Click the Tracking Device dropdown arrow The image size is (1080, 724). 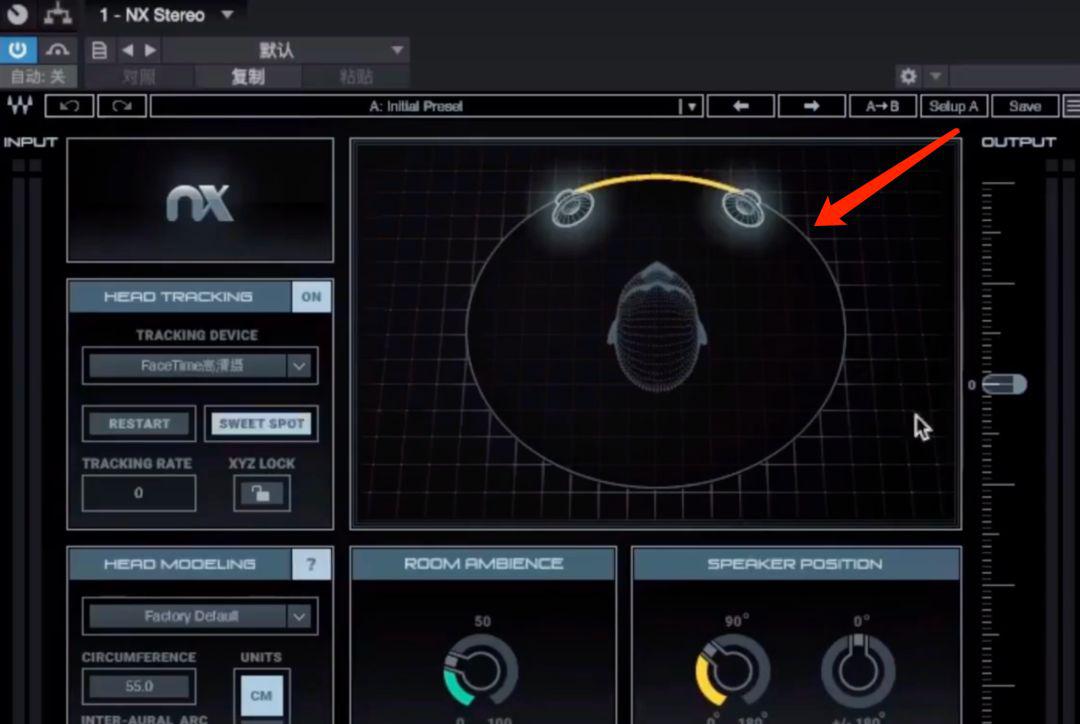pyautogui.click(x=300, y=365)
